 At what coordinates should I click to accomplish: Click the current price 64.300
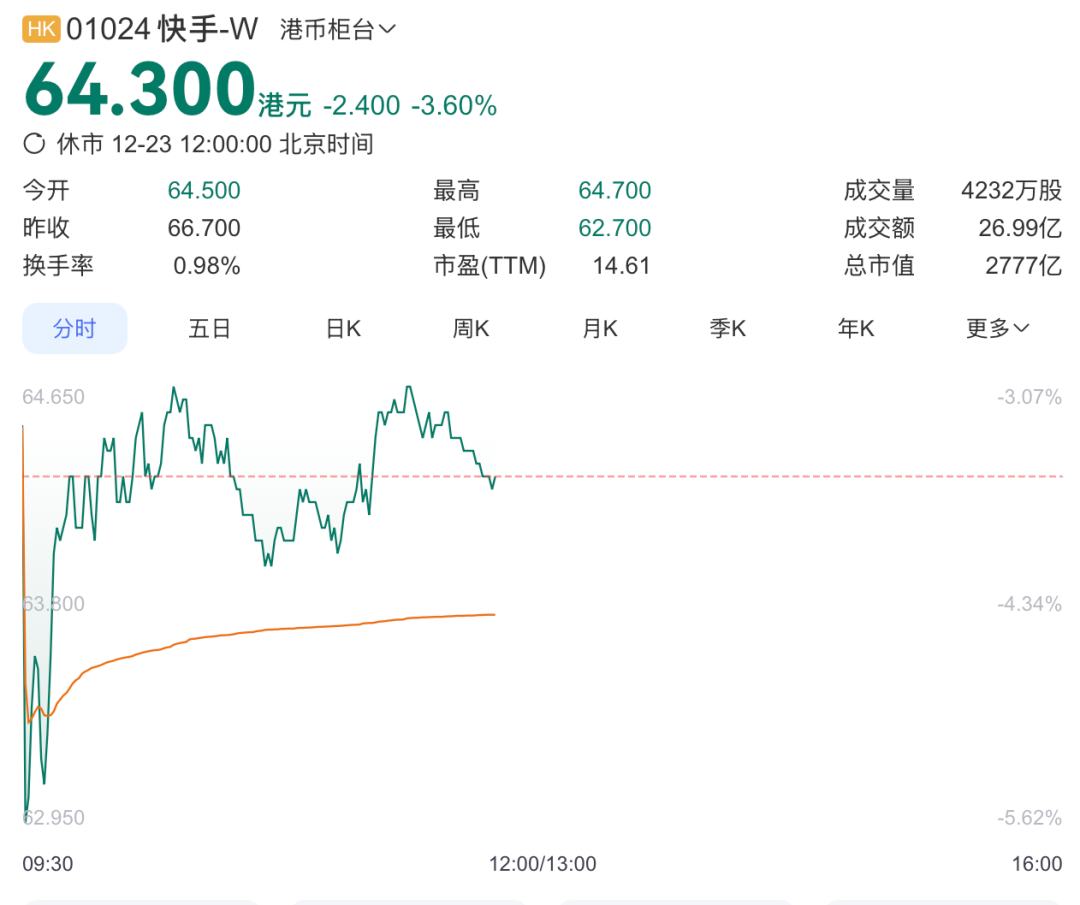[x=140, y=90]
